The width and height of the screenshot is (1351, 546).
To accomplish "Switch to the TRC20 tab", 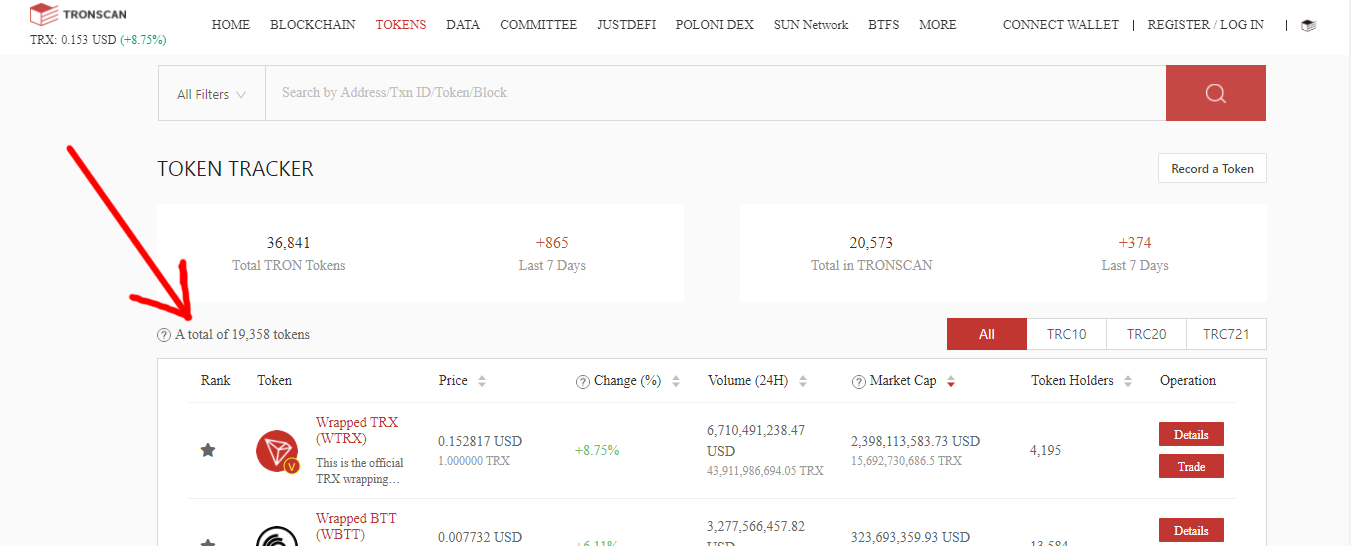I will (1147, 334).
